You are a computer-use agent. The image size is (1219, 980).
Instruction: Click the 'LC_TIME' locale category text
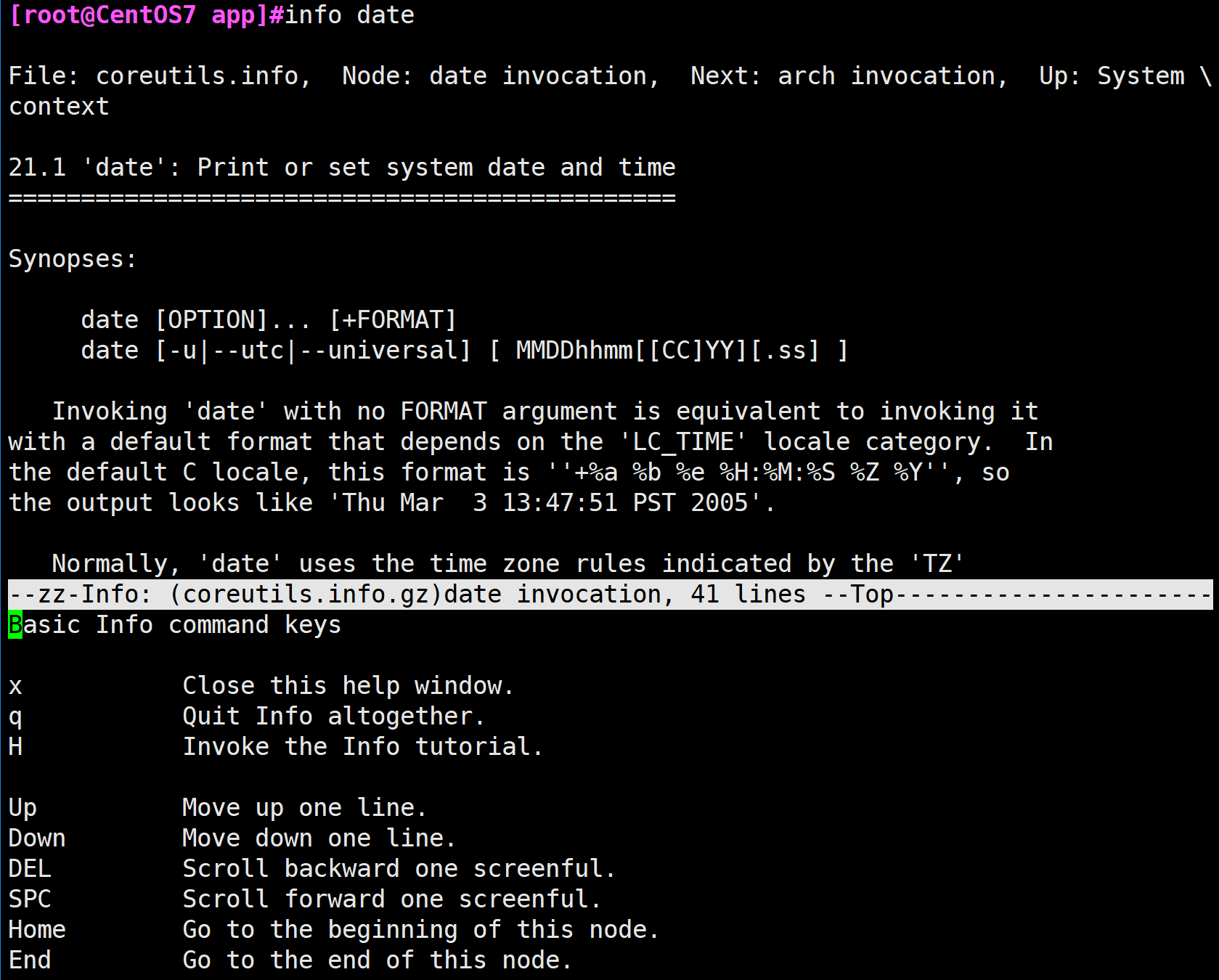[683, 442]
